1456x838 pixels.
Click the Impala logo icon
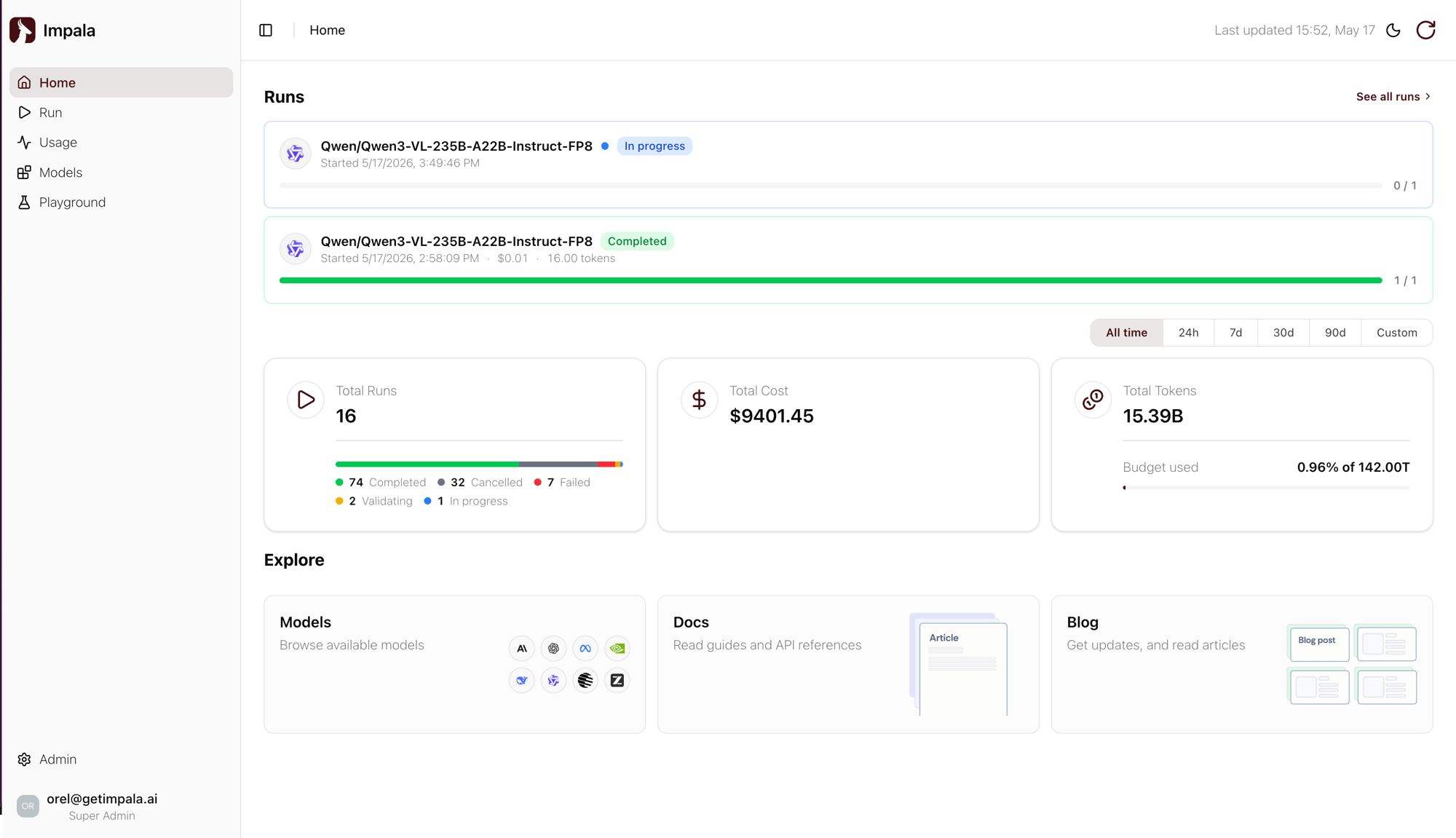tap(23, 30)
